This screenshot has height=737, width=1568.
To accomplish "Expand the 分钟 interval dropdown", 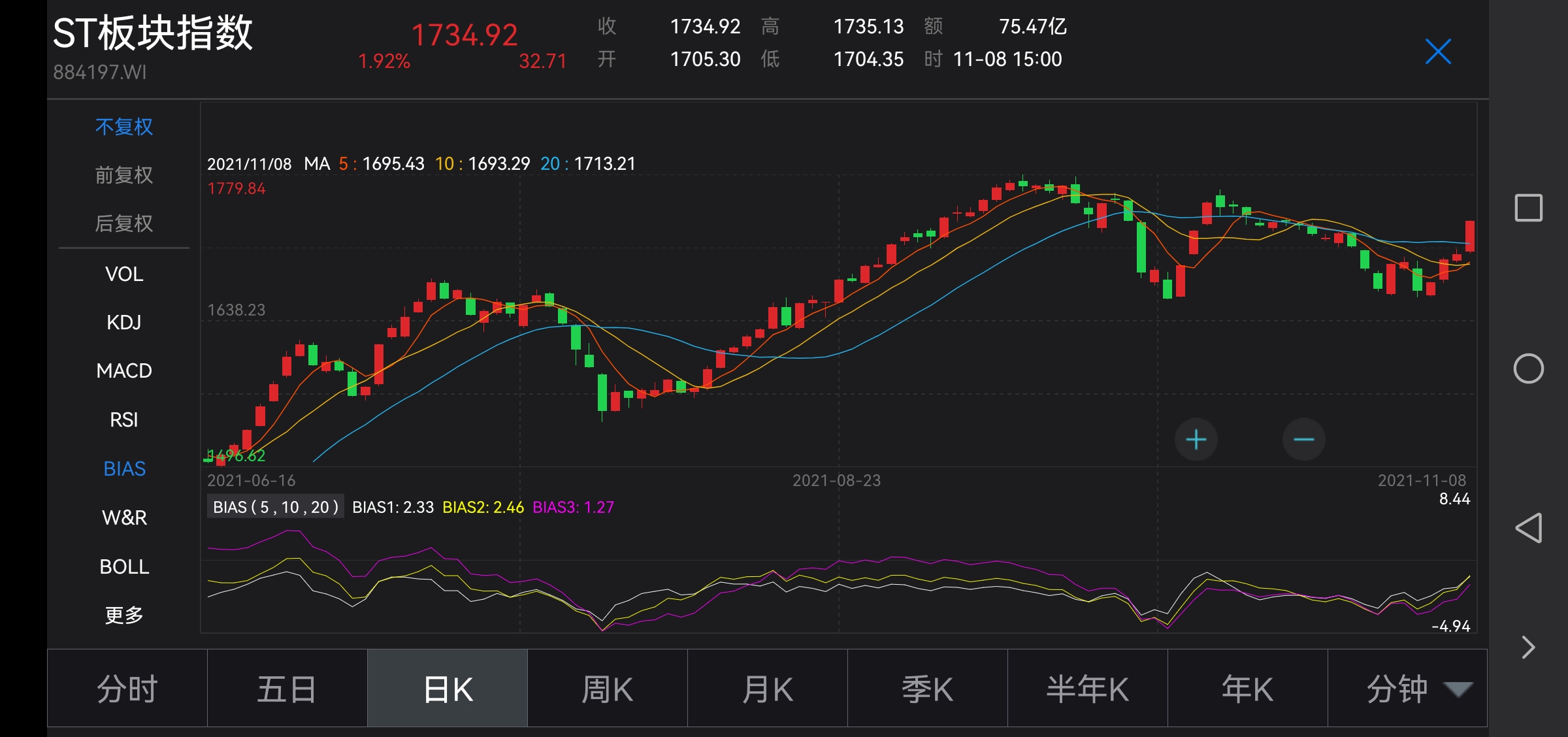I will click(1408, 689).
